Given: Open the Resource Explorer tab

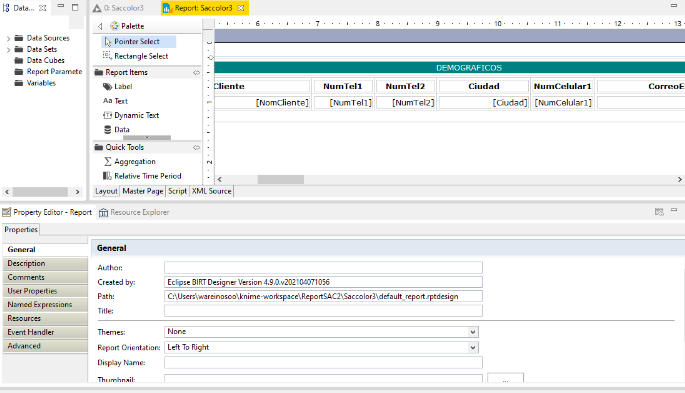Looking at the screenshot, I should pyautogui.click(x=134, y=212).
